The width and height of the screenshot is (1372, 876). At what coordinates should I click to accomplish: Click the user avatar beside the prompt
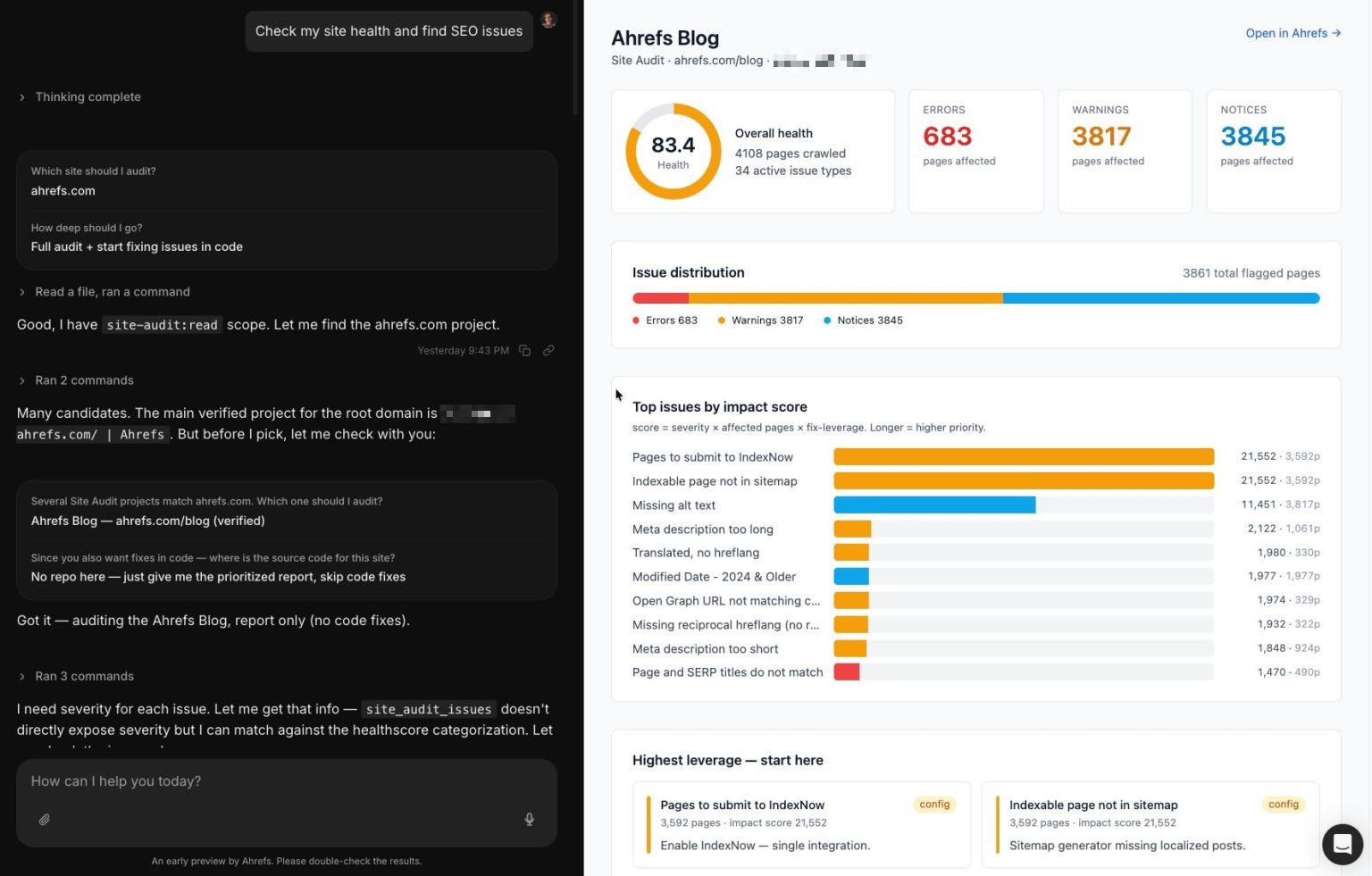(548, 20)
